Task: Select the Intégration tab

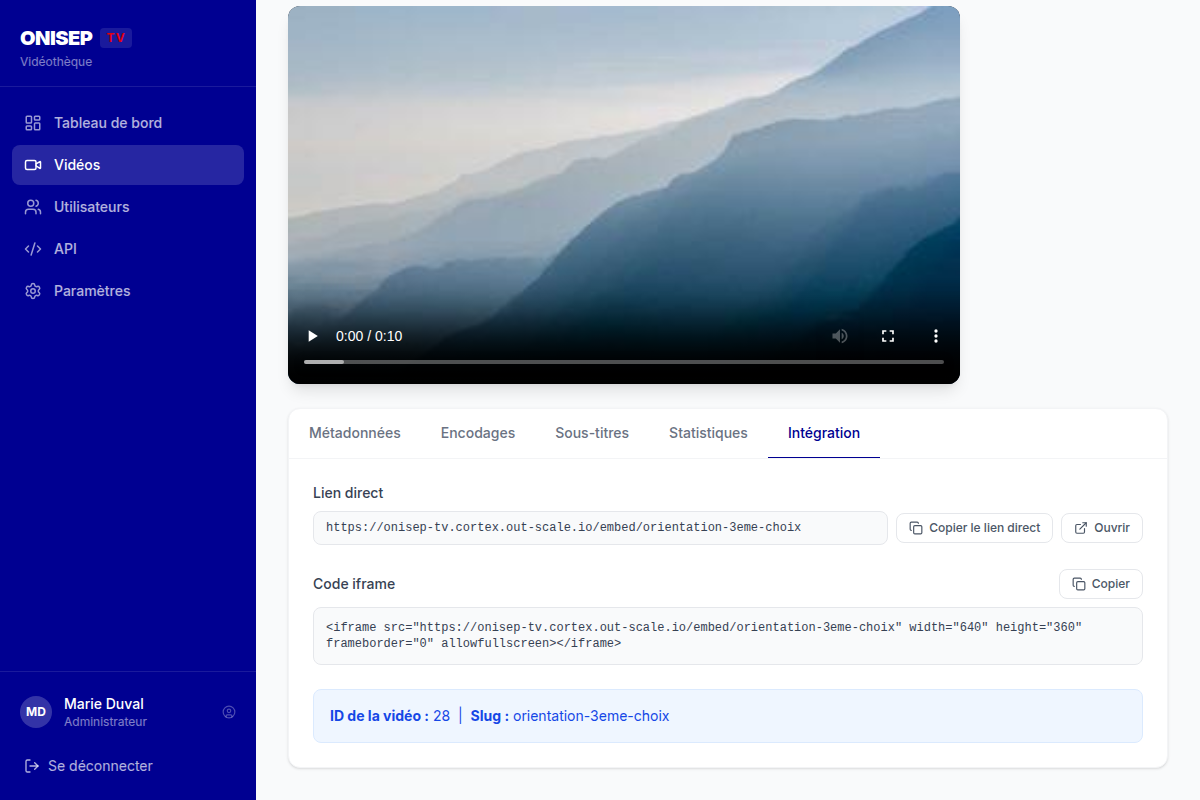Action: 824,433
